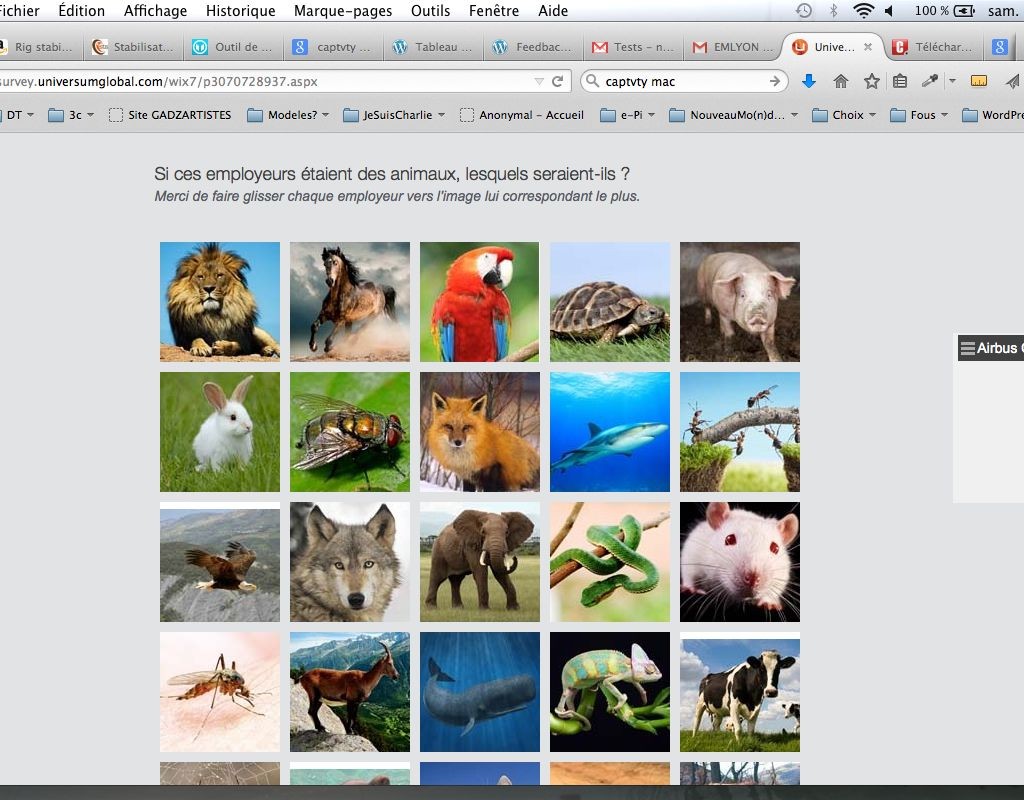Open the Fous bookmark folder
This screenshot has height=800, width=1024.
(x=919, y=115)
